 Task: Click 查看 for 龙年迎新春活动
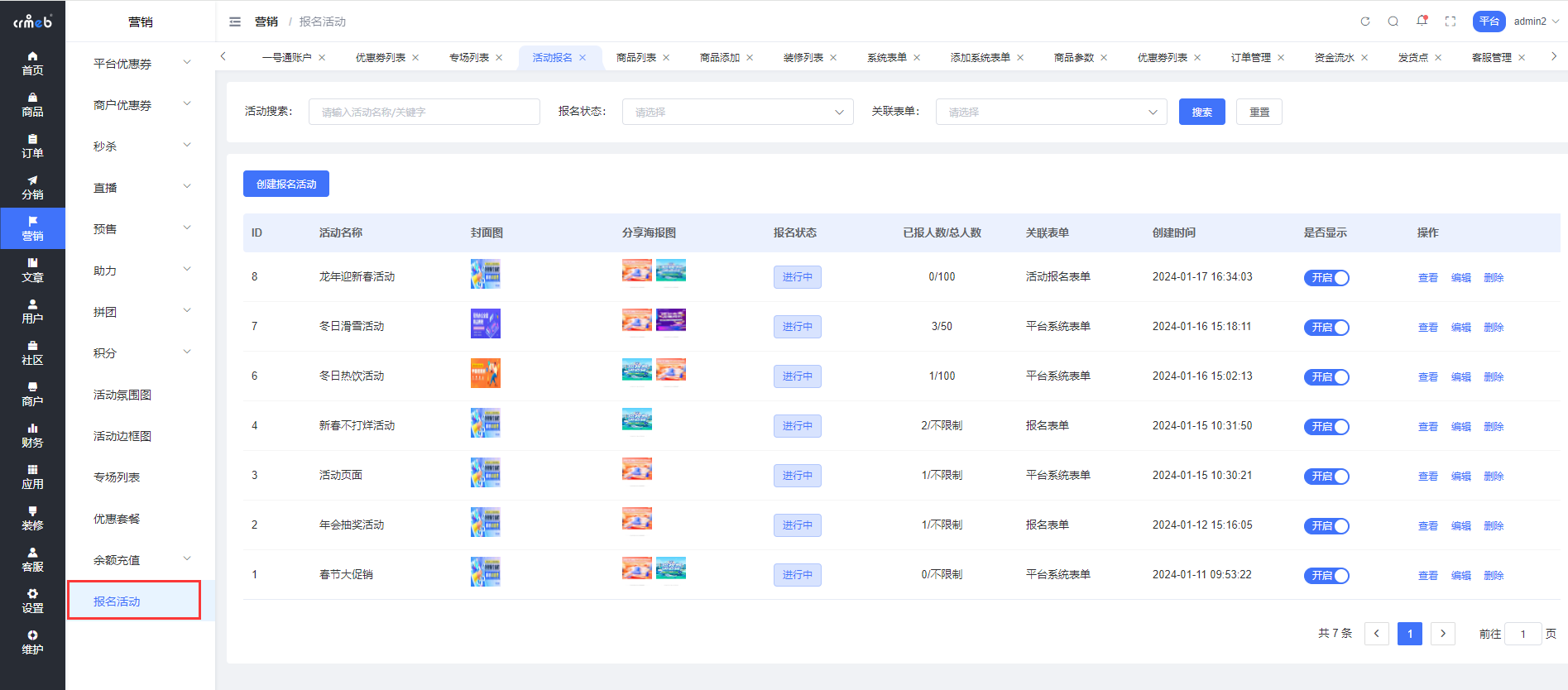point(1428,278)
